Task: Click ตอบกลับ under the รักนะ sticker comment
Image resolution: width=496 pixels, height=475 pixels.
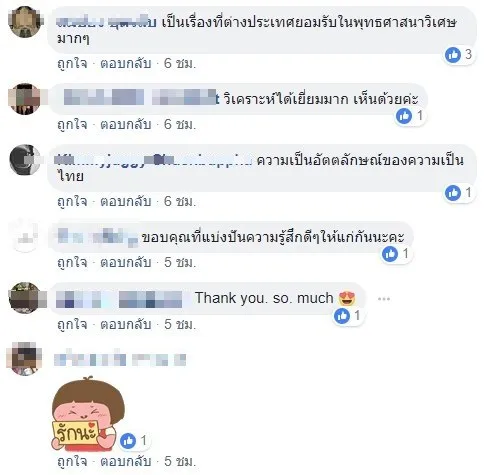Action: coord(126,461)
